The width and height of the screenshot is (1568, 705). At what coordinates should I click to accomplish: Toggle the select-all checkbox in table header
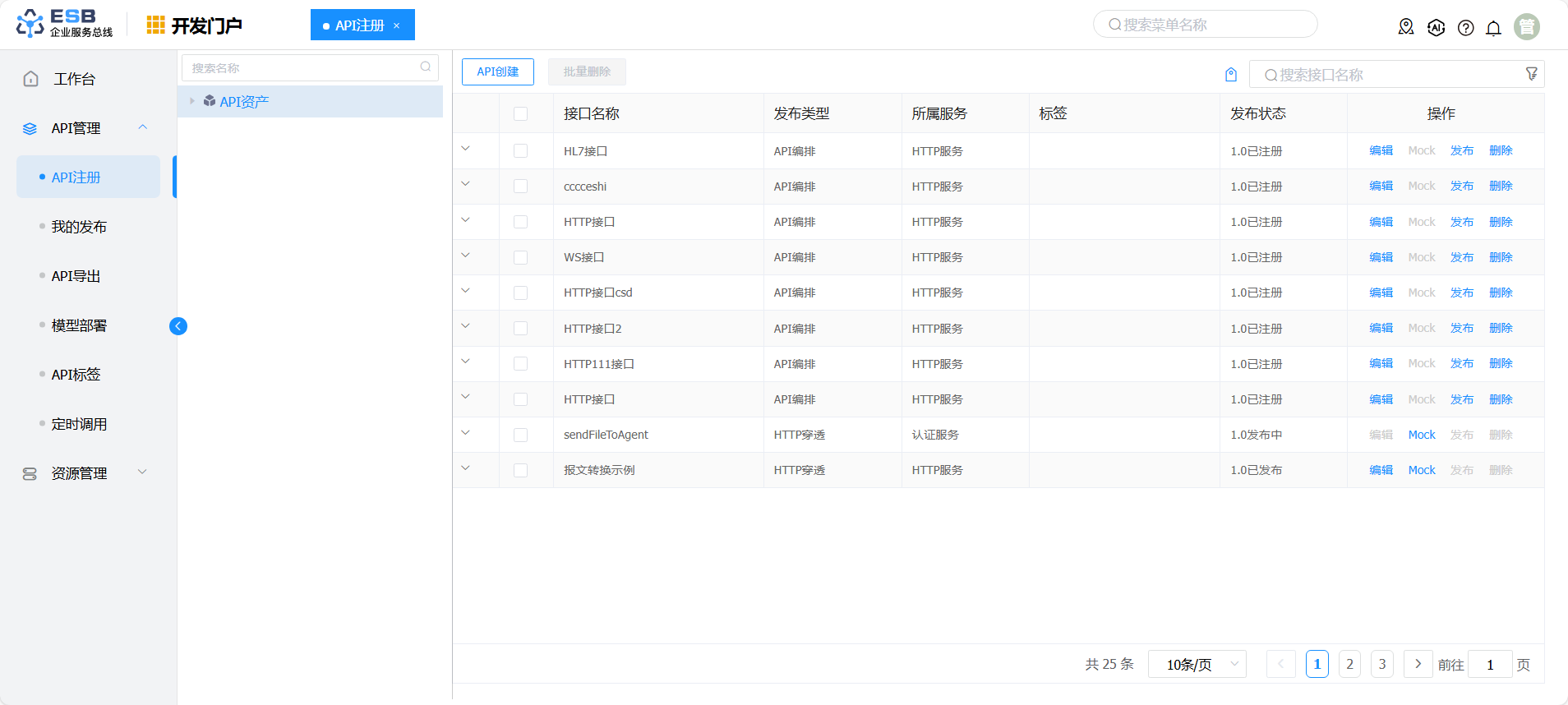520,113
